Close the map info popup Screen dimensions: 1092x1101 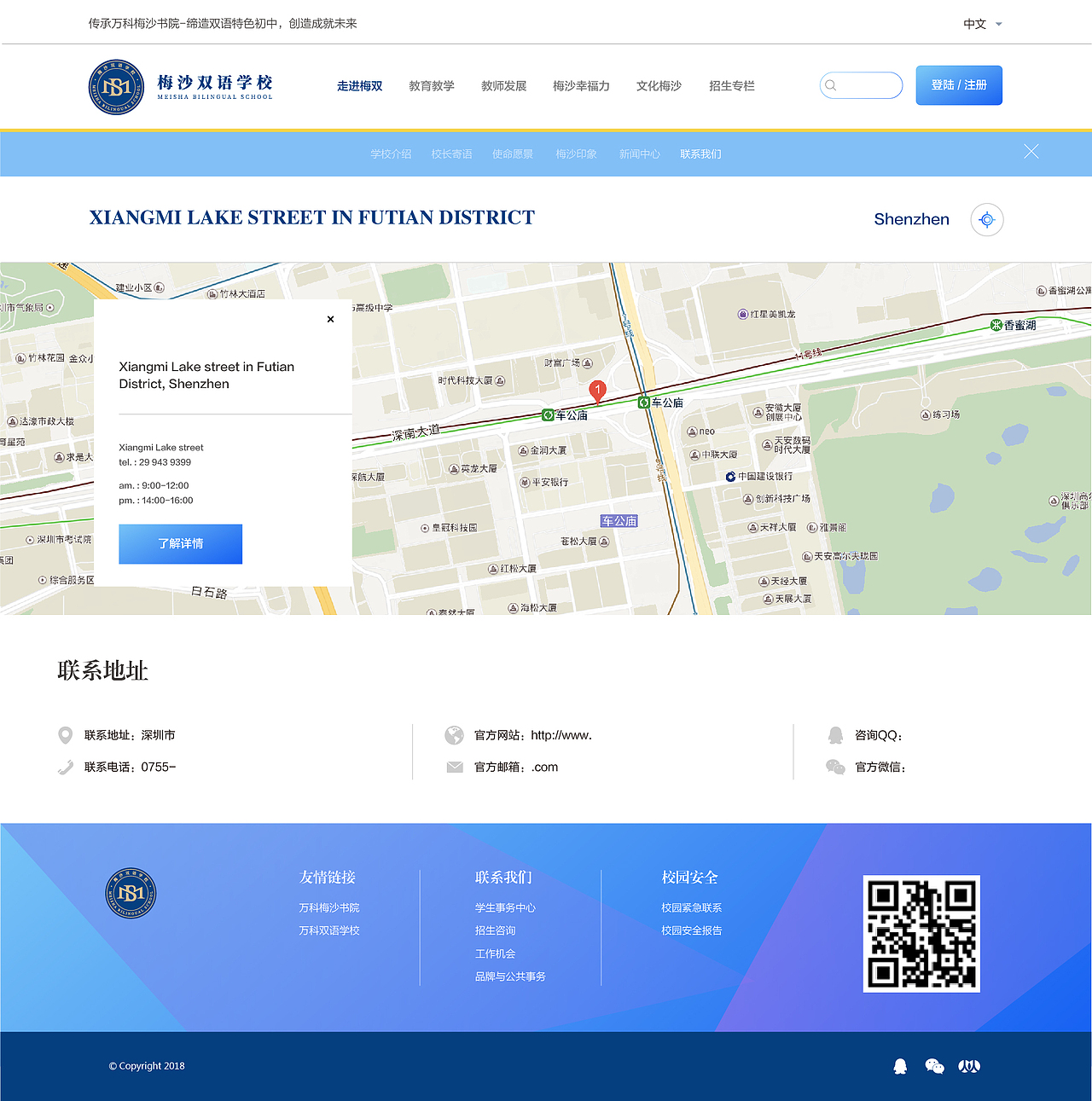click(x=330, y=319)
